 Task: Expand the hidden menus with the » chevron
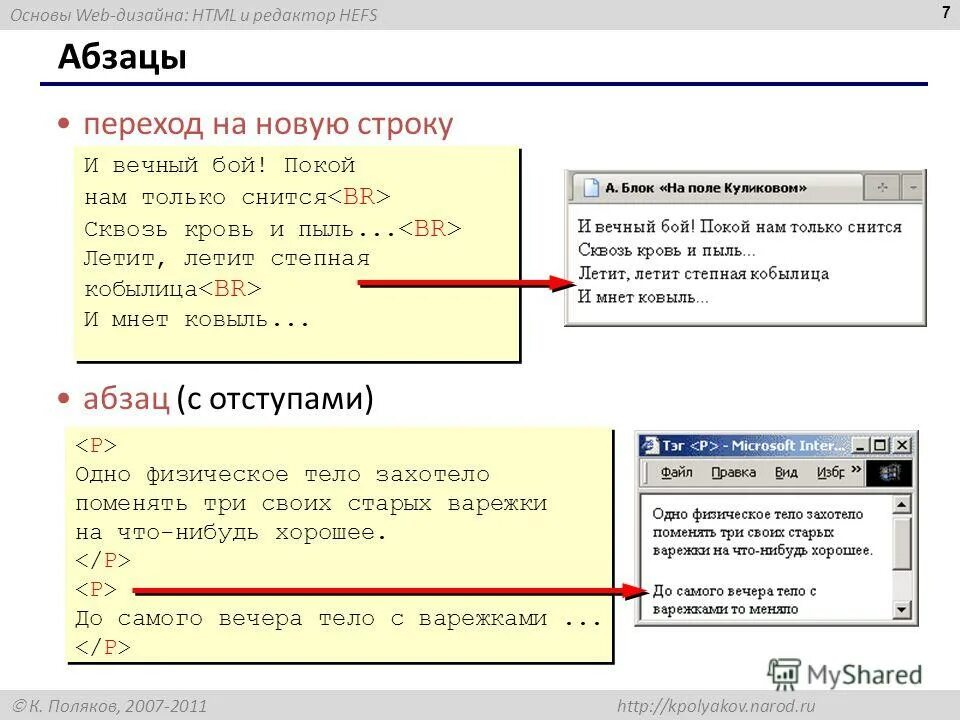pyautogui.click(x=856, y=470)
